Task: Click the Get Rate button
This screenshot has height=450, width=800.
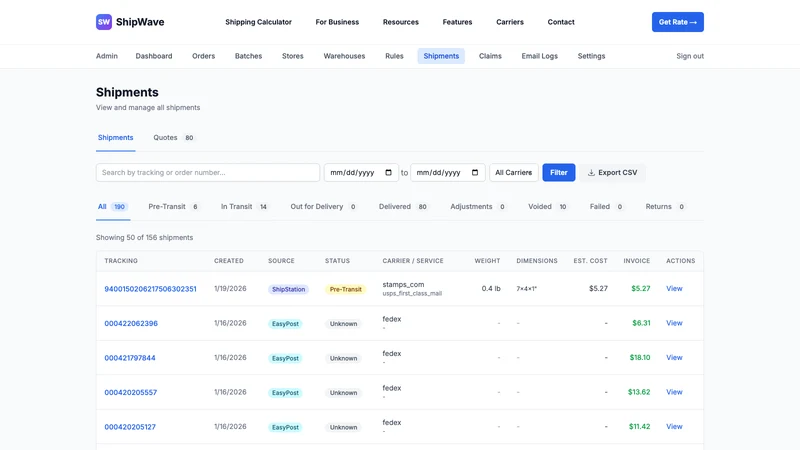Action: pos(678,22)
